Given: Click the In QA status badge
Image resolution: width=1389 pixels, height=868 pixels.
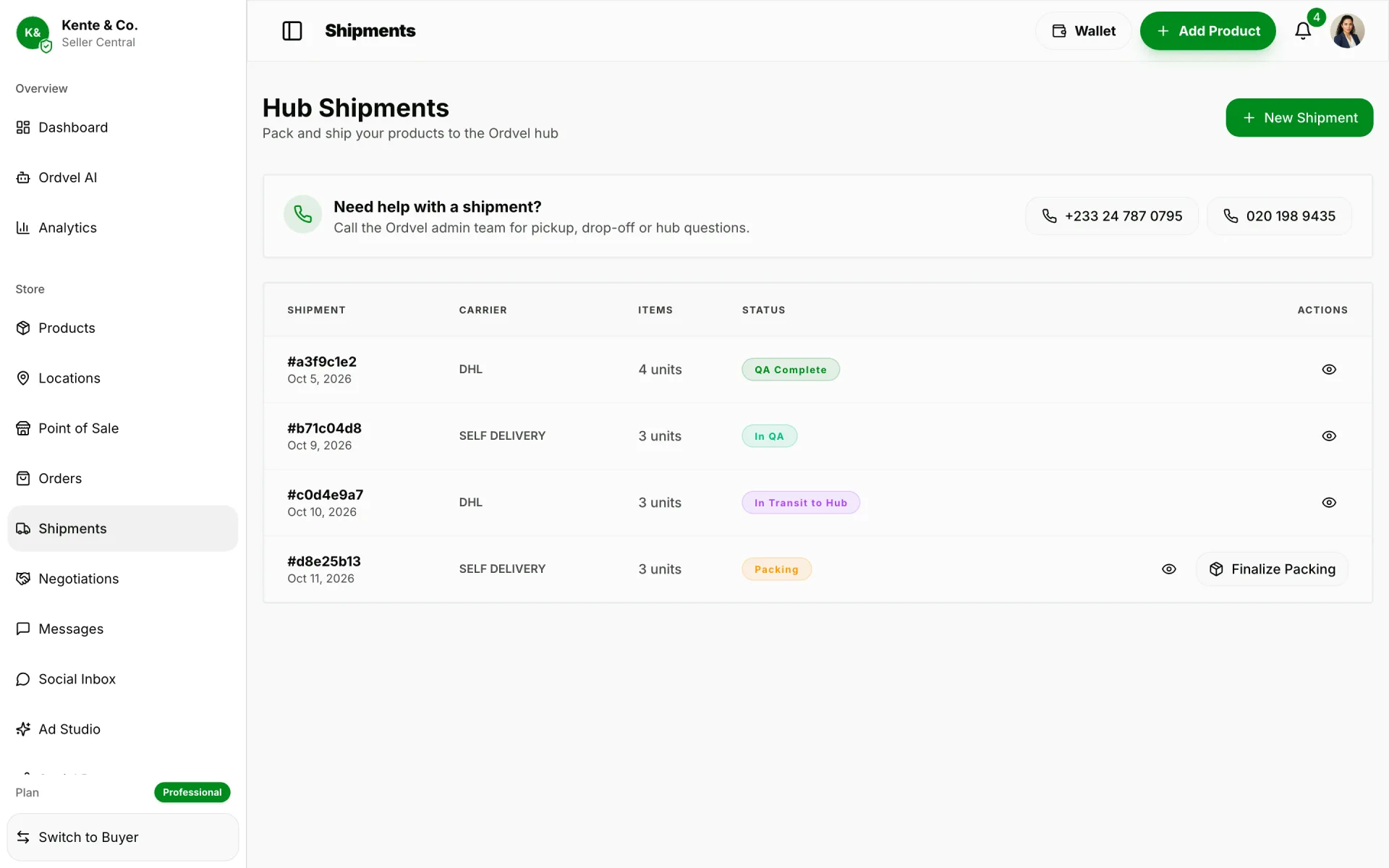Looking at the screenshot, I should [769, 436].
